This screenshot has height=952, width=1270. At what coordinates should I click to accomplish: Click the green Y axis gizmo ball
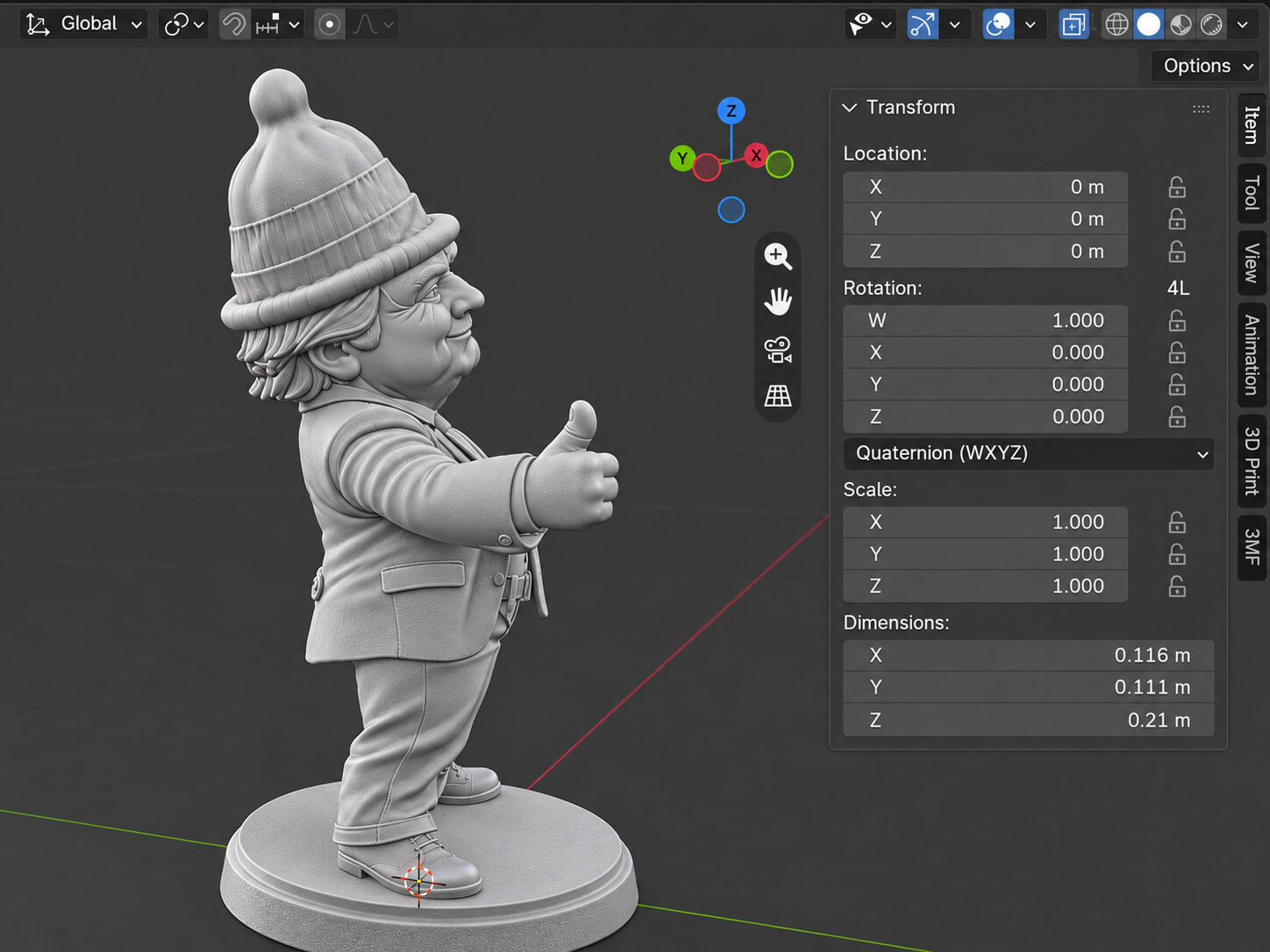tap(682, 159)
